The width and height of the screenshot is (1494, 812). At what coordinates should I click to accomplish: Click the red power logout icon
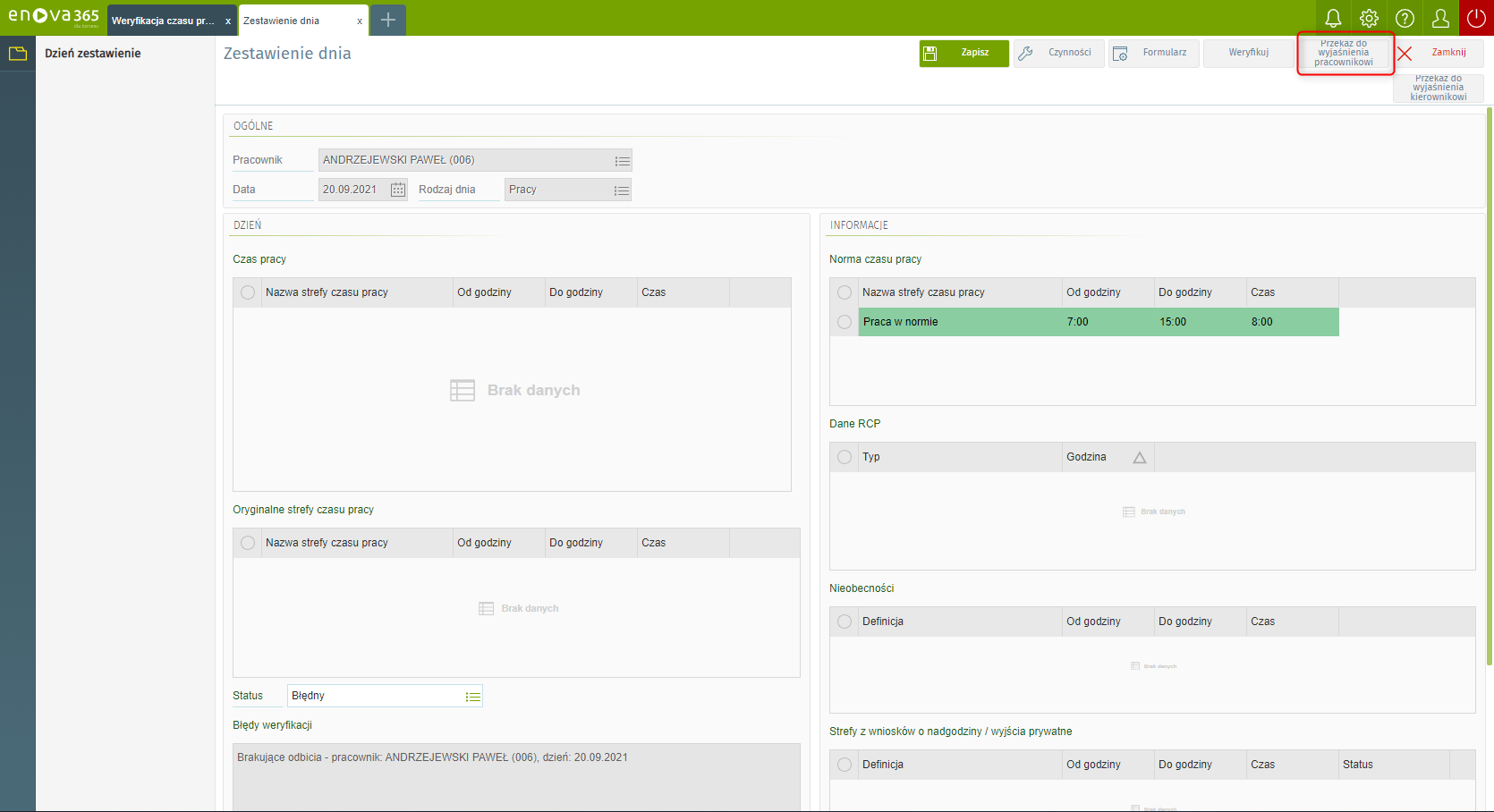1476,18
